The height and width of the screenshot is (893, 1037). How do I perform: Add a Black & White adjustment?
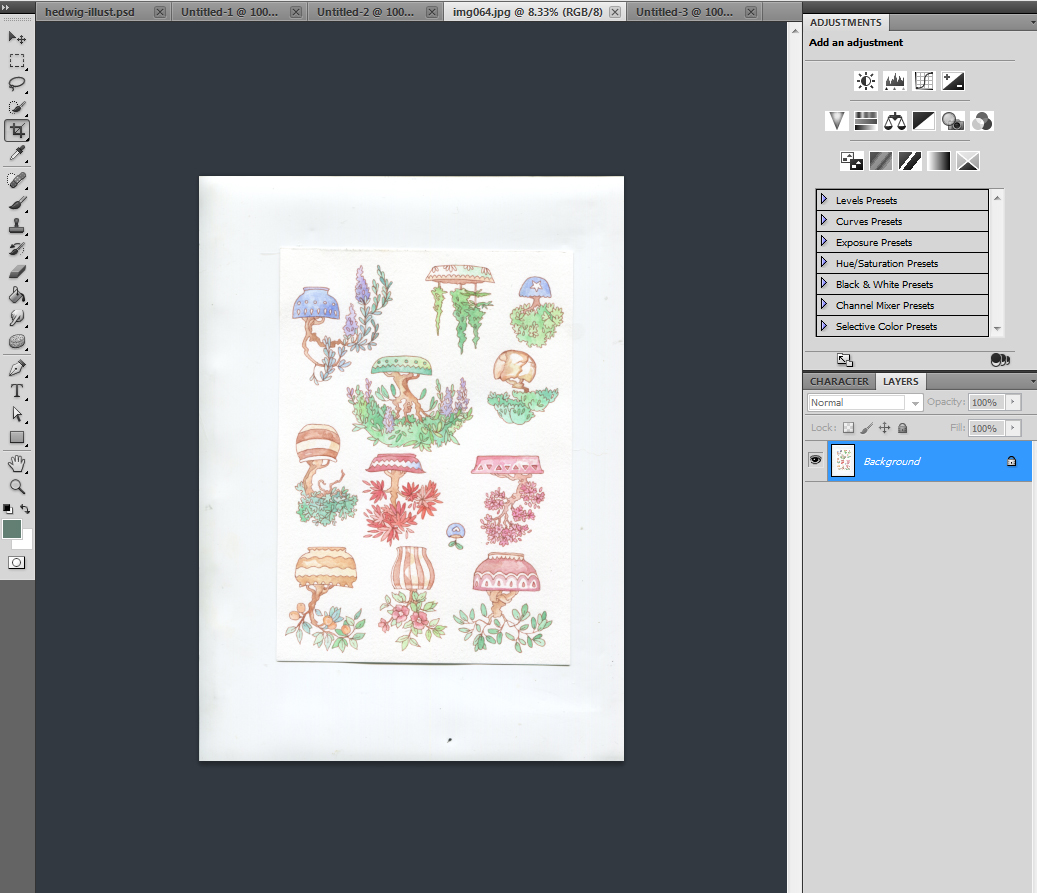click(x=923, y=120)
